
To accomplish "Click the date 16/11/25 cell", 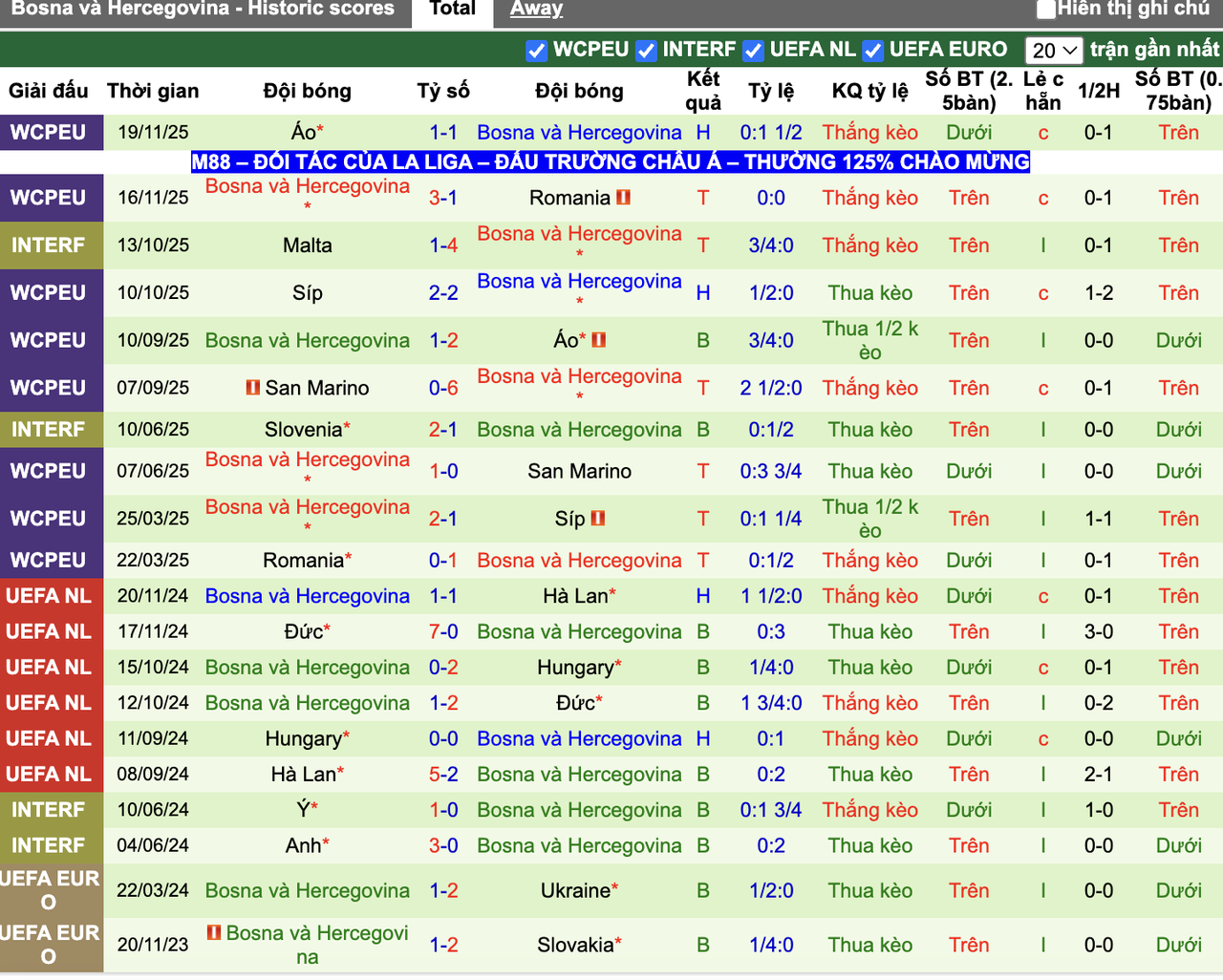I will [153, 198].
